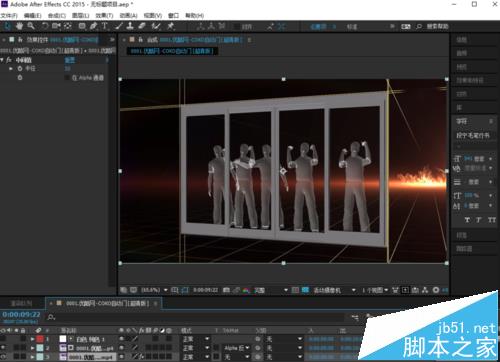Open the 段落 panel
The width and height of the screenshot is (500, 362).
[x=461, y=235]
